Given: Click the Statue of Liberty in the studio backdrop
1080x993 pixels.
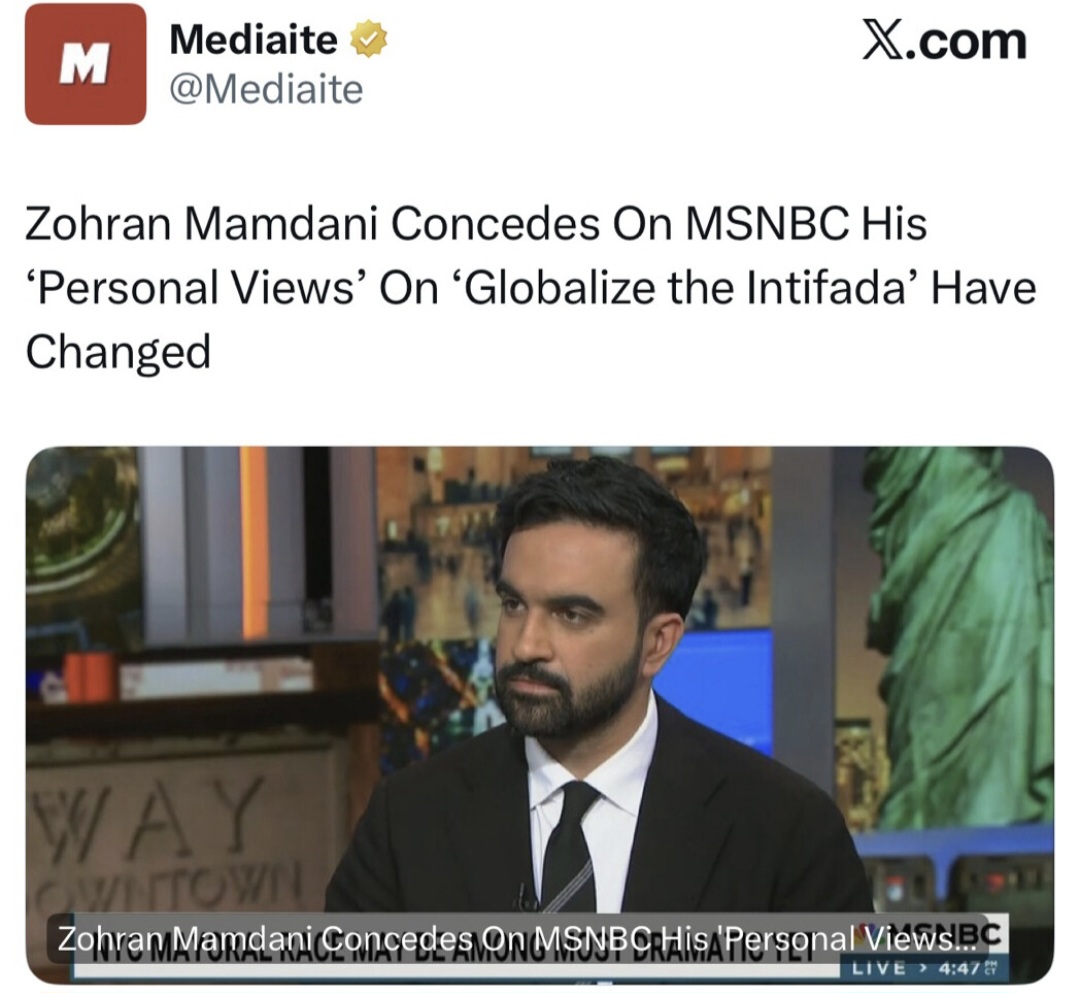Looking at the screenshot, I should tap(964, 620).
